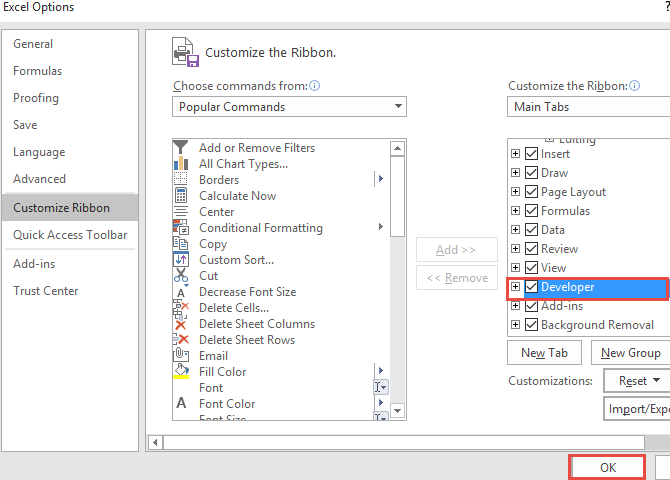The height and width of the screenshot is (480, 670).
Task: Click the info icon beside Customize the Ribbon
Action: point(635,85)
